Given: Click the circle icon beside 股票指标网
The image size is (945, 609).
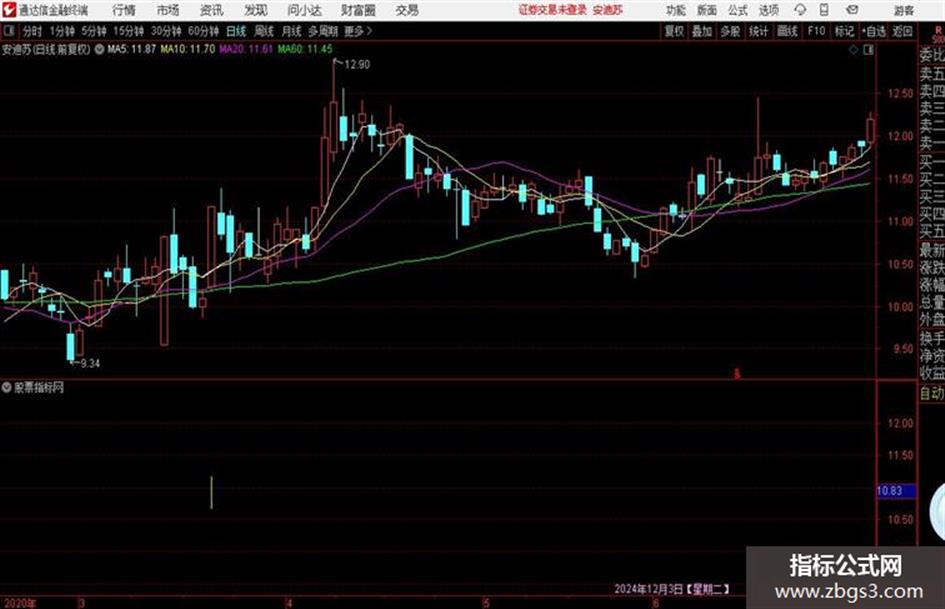Looking at the screenshot, I should point(7,388).
